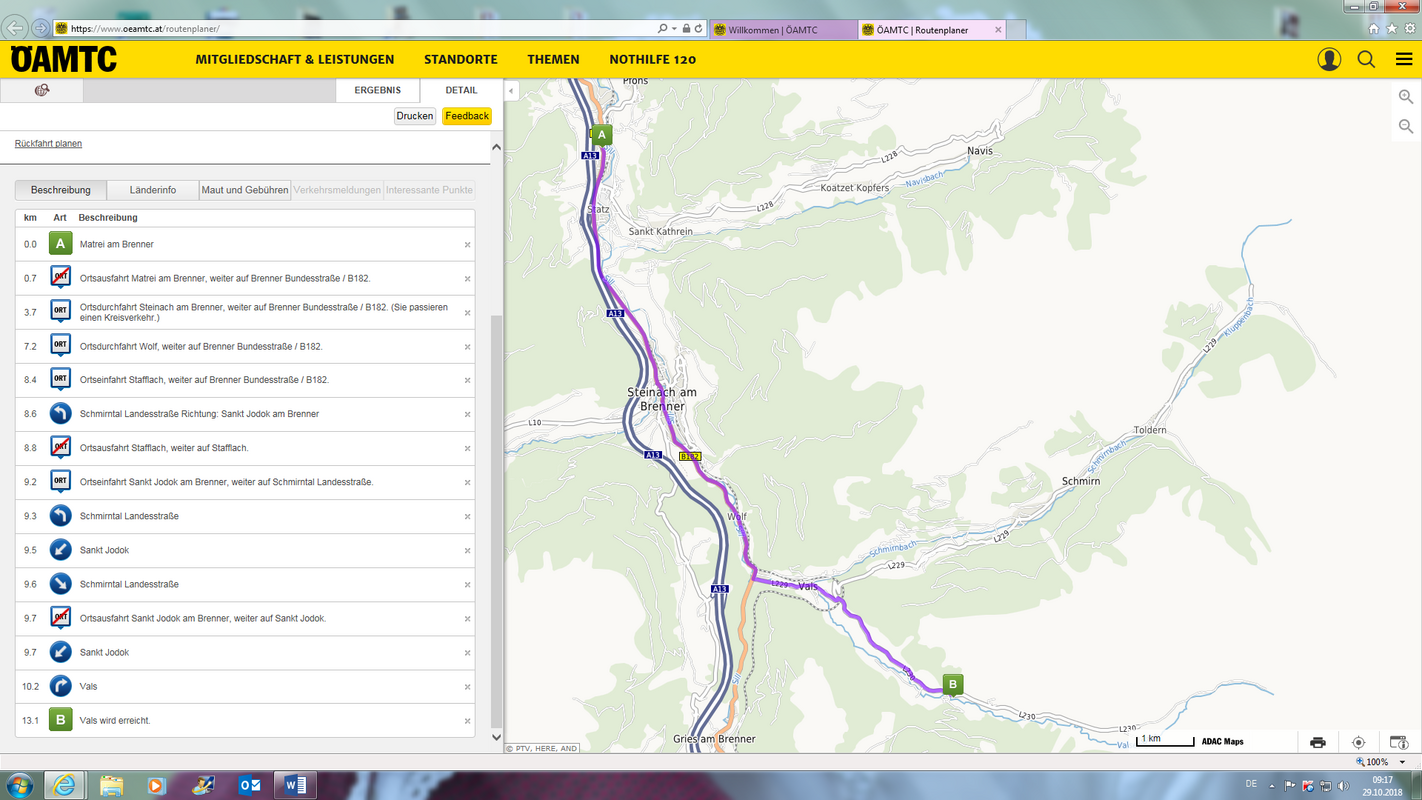Select the Maut und Gebühren tab
Image resolution: width=1422 pixels, height=800 pixels.
[x=245, y=190]
